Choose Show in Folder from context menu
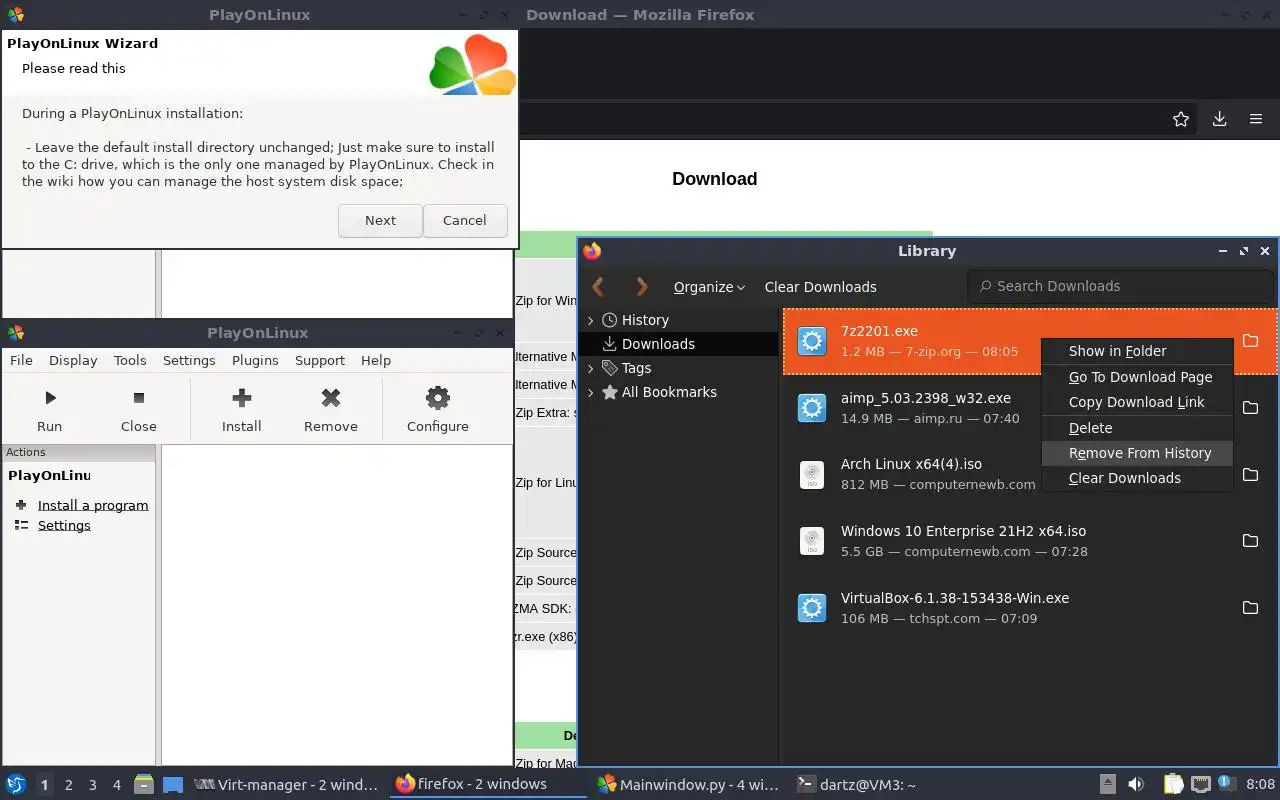1280x800 pixels. pos(1137,351)
